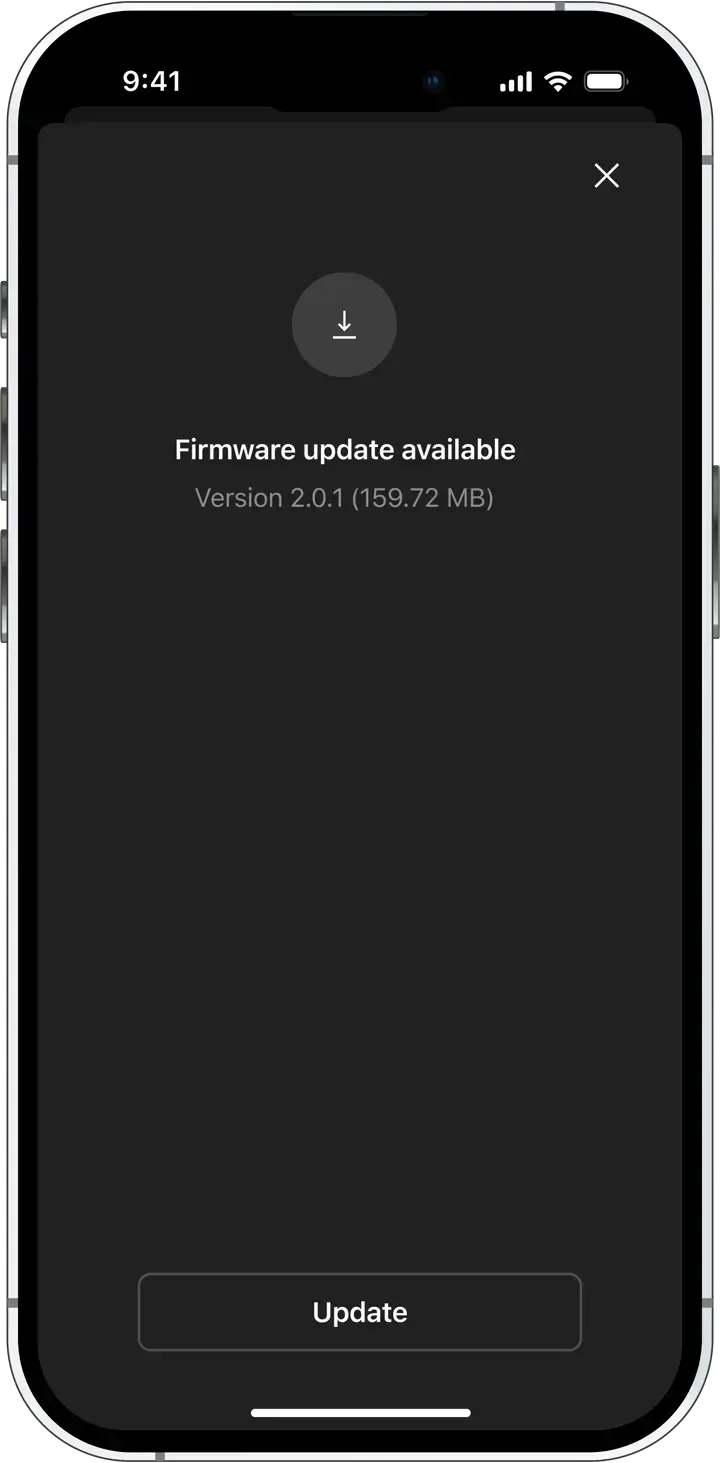Tap the sheet background behind the modal

360,114
